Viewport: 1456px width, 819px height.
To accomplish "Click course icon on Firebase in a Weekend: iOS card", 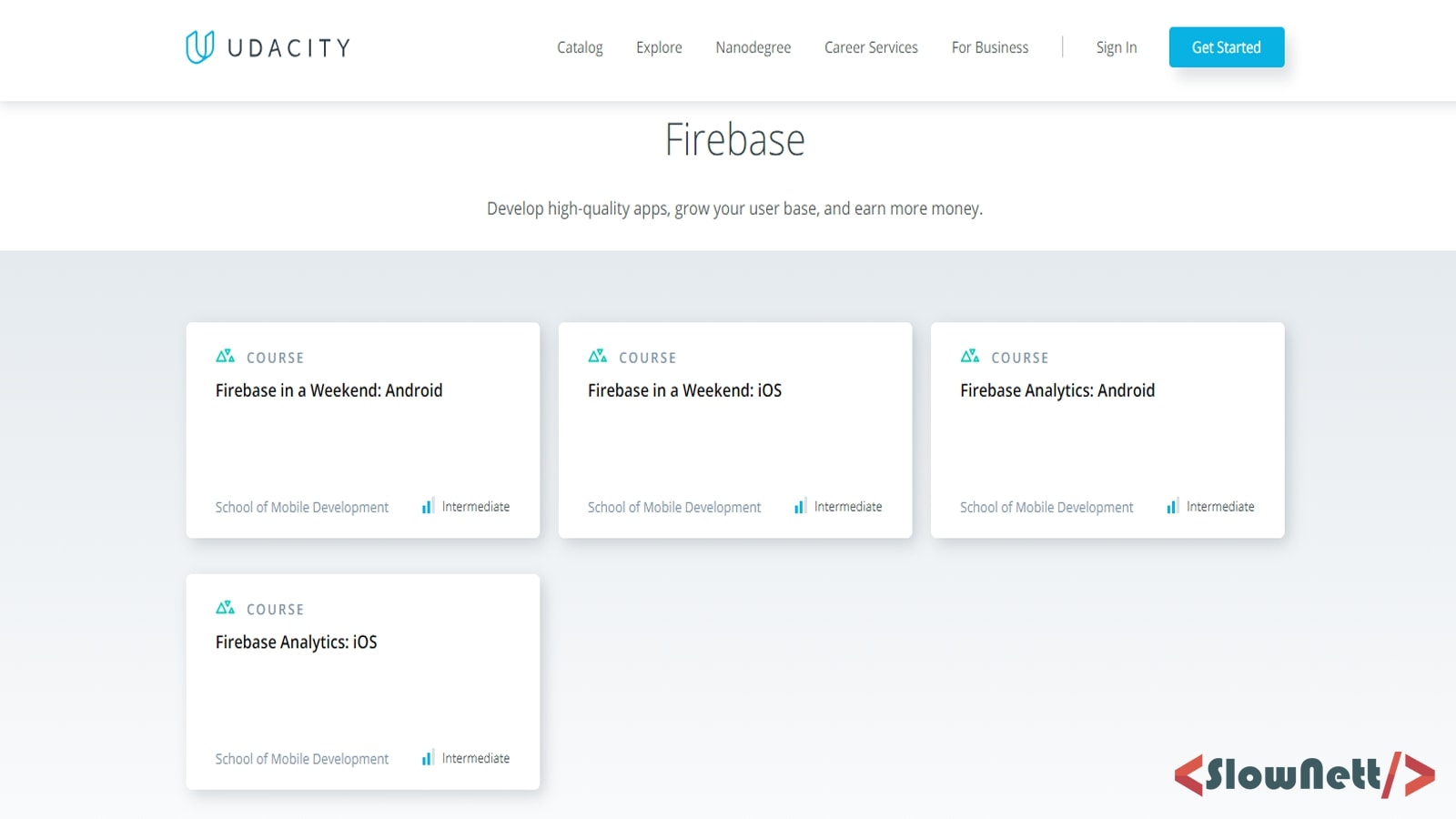I will pos(597,356).
